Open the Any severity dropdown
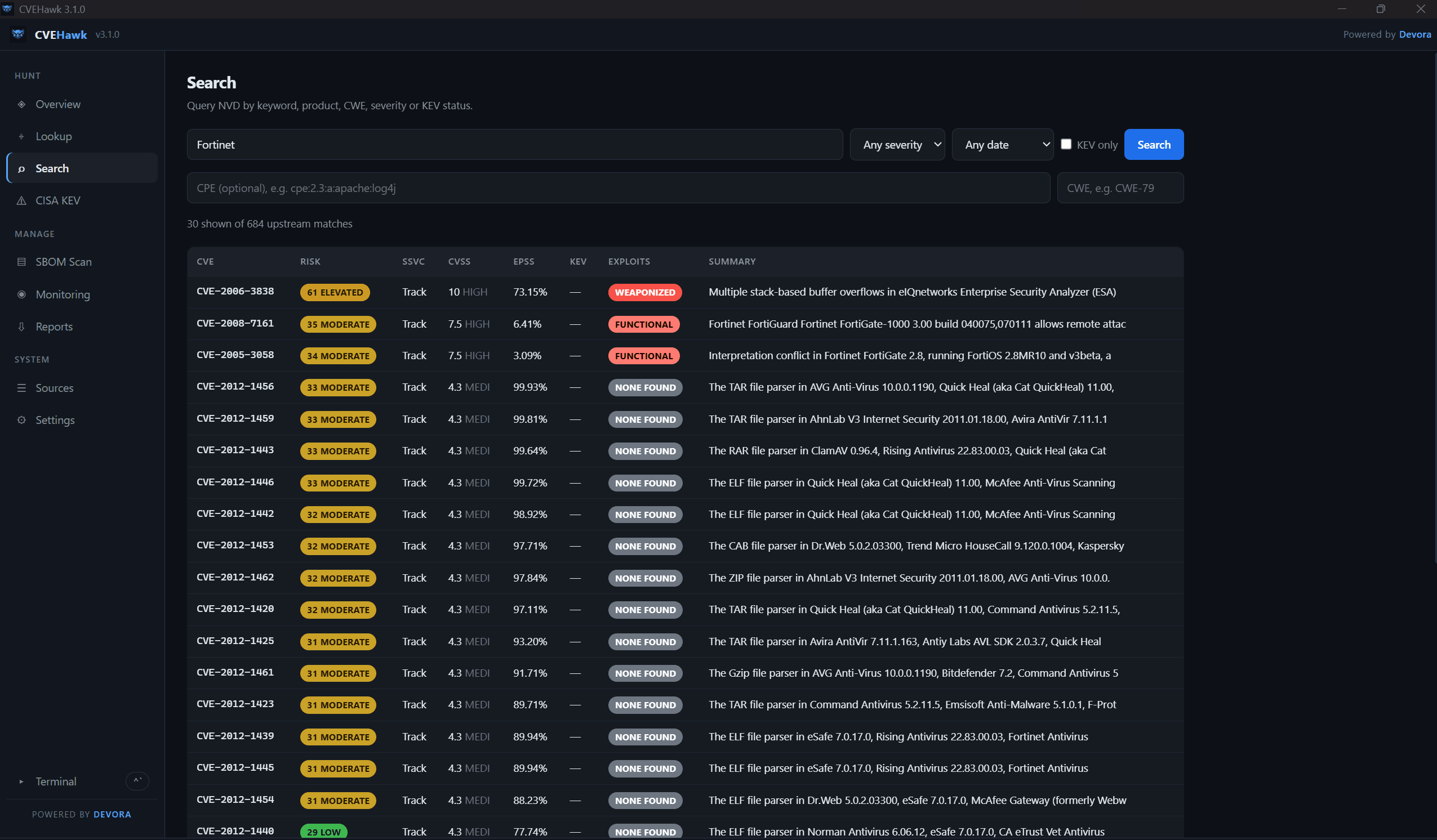1437x840 pixels. coord(897,145)
